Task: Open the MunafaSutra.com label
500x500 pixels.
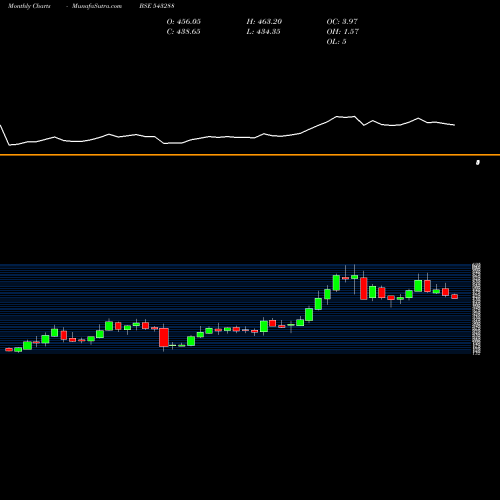Action: [x=97, y=6]
